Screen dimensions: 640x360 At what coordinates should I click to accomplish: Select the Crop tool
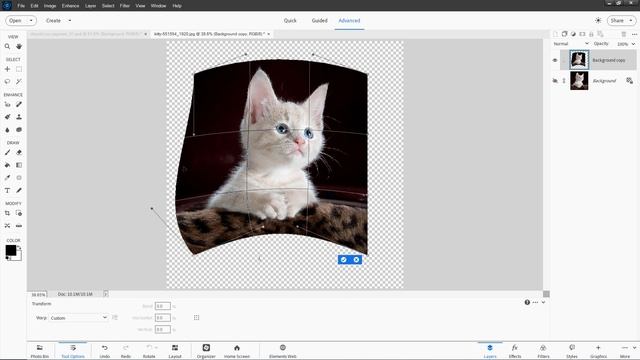[x=7, y=213]
